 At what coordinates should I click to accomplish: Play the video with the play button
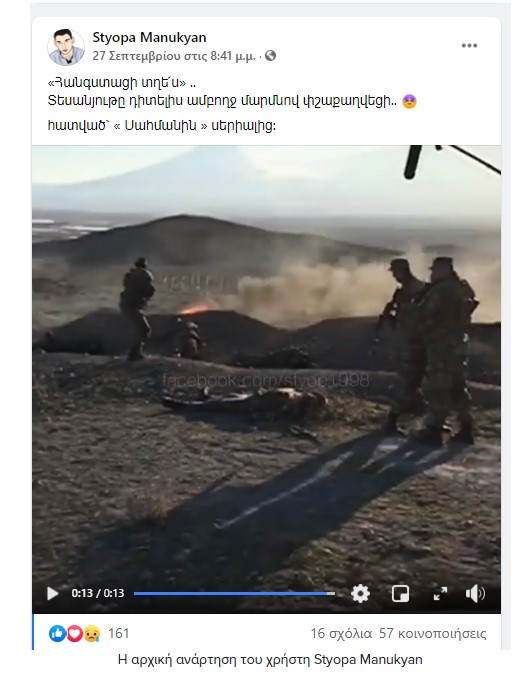pyautogui.click(x=52, y=593)
